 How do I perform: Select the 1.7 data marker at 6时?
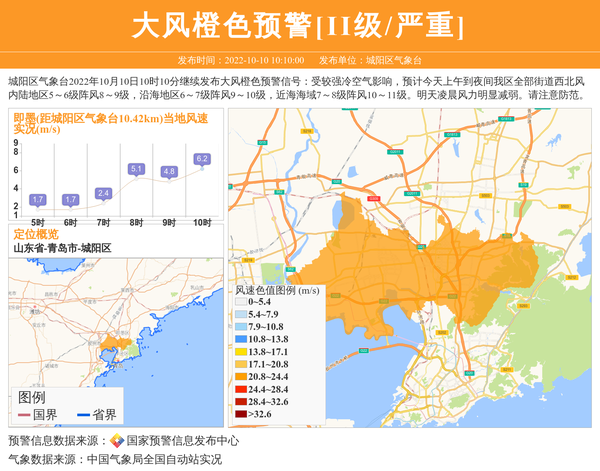point(70,200)
